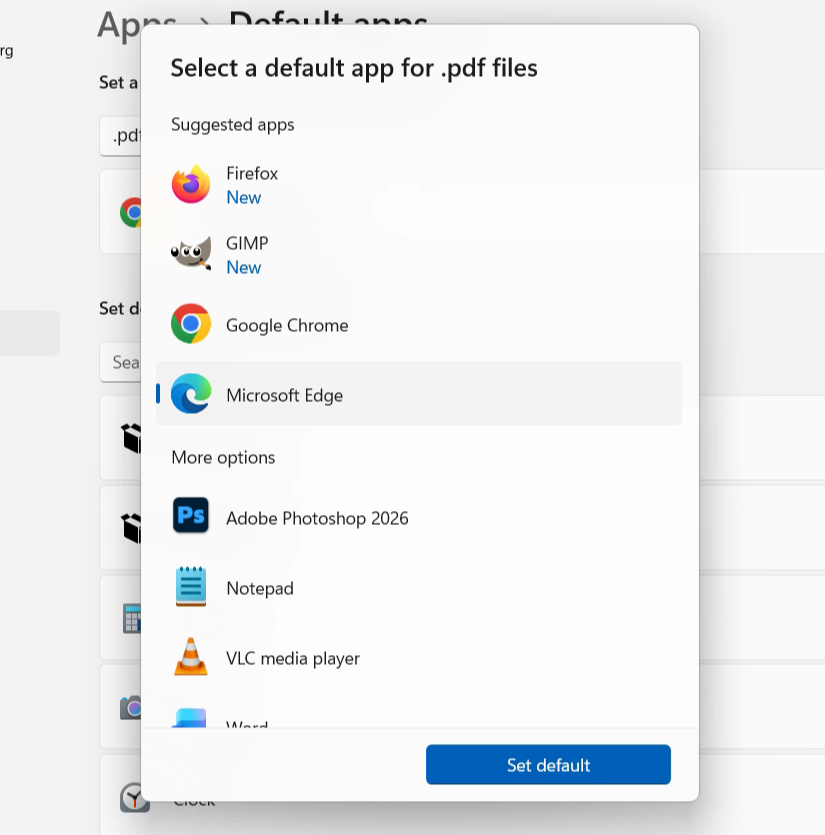Click the Camera app icon in Settings list
825x835 pixels.
tap(130, 707)
